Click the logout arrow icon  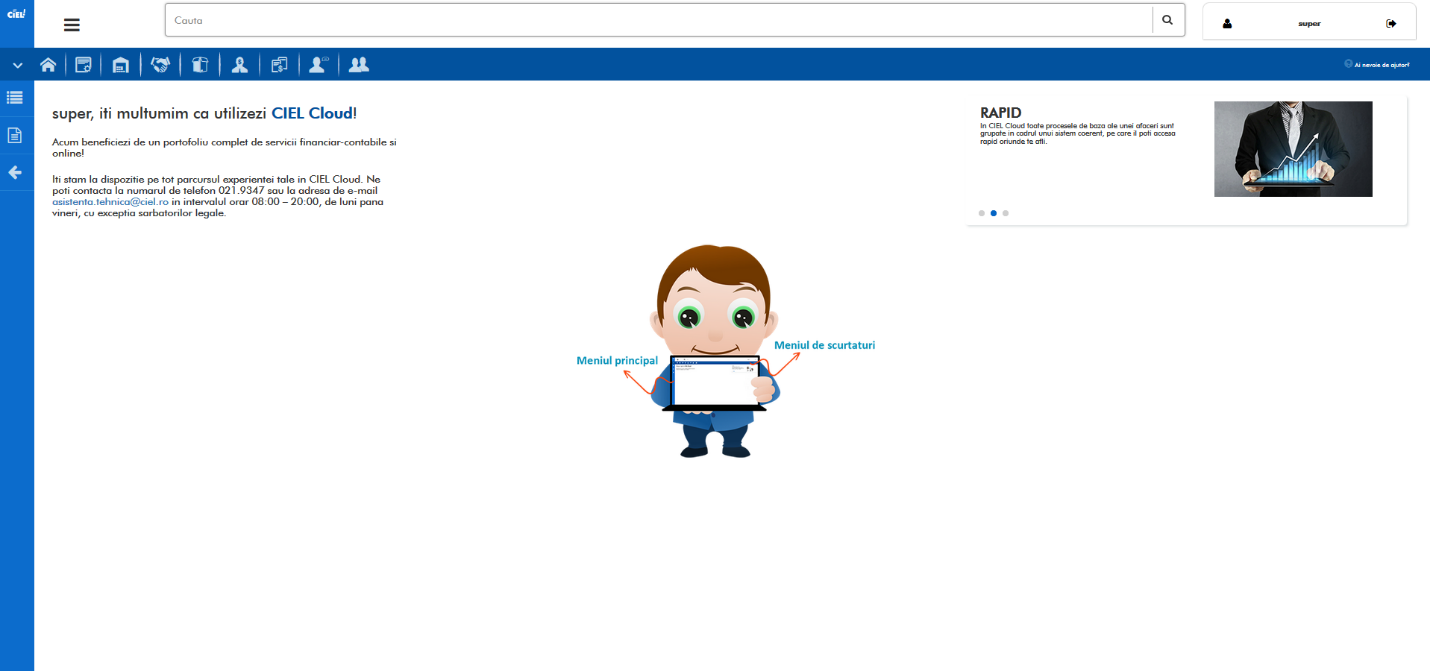click(1391, 23)
